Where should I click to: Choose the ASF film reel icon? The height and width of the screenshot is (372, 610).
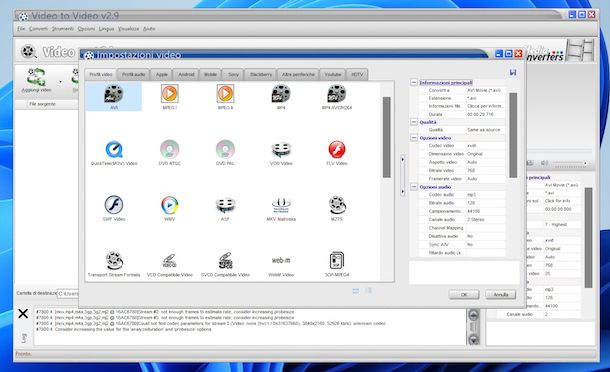225,205
